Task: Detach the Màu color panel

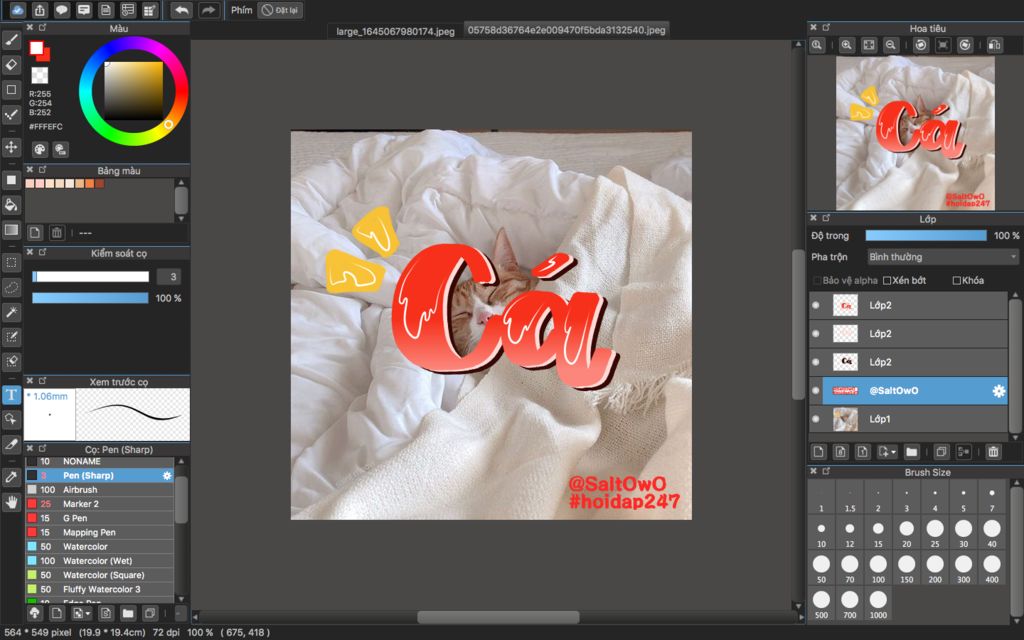Action: point(42,27)
